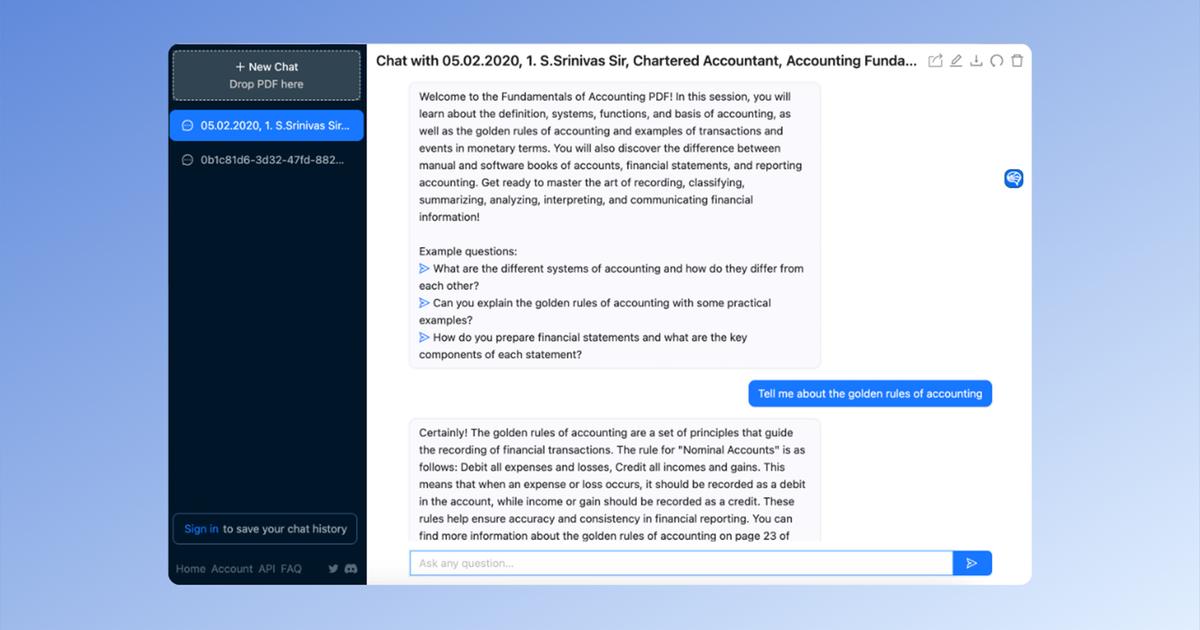Viewport: 1200px width, 630px height.
Task: Open the blue floating chat assistant icon
Action: [x=1014, y=179]
